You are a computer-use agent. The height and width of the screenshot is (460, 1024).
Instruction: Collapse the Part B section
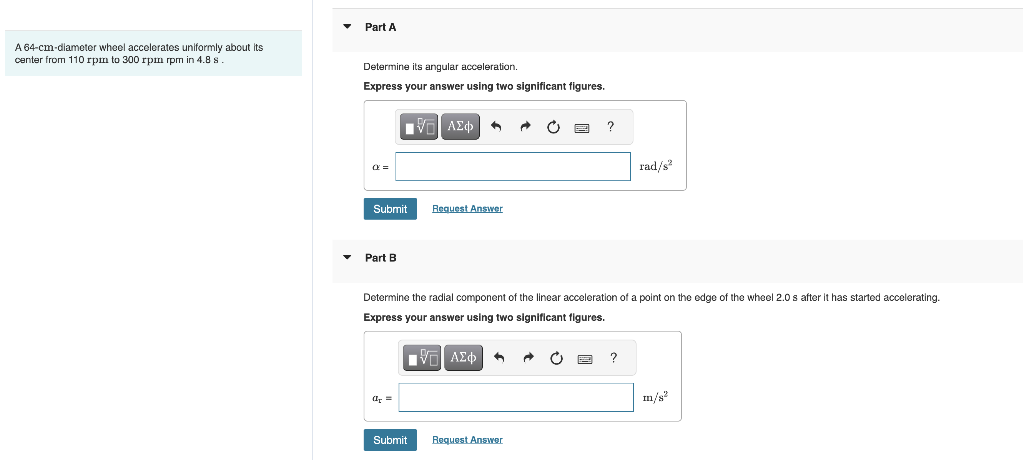point(347,258)
